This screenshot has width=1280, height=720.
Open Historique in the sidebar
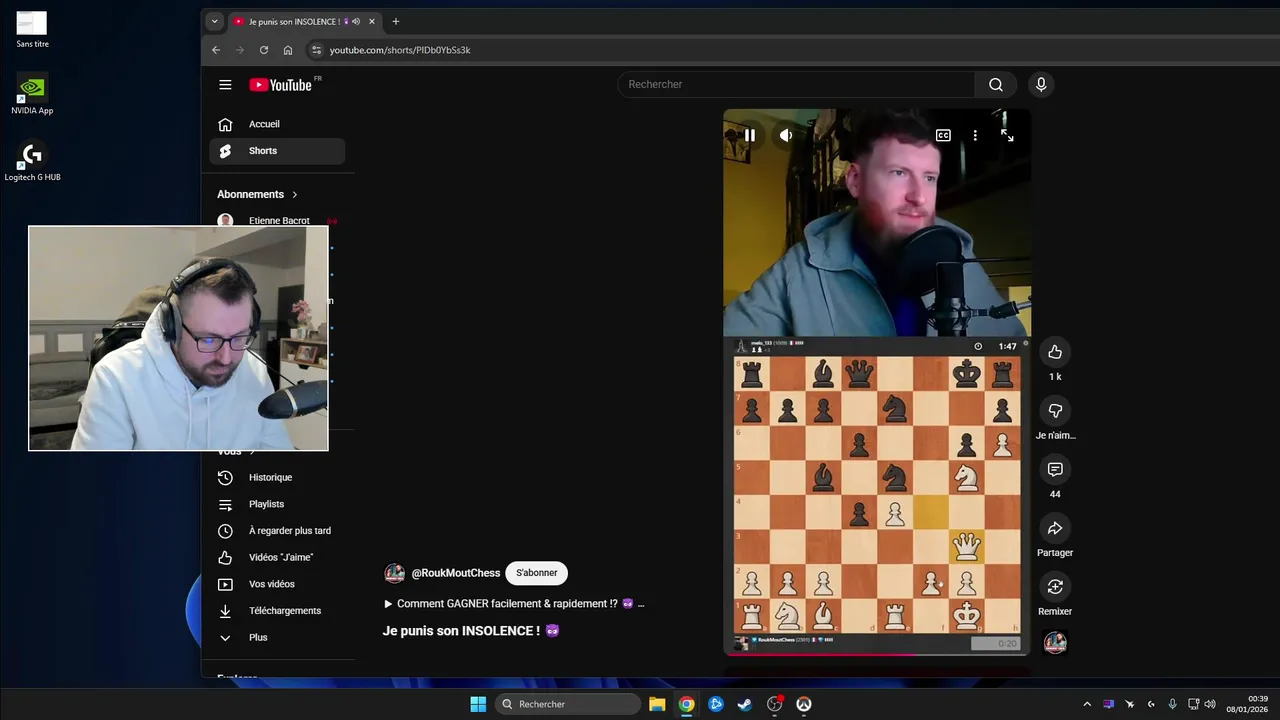coord(277,478)
